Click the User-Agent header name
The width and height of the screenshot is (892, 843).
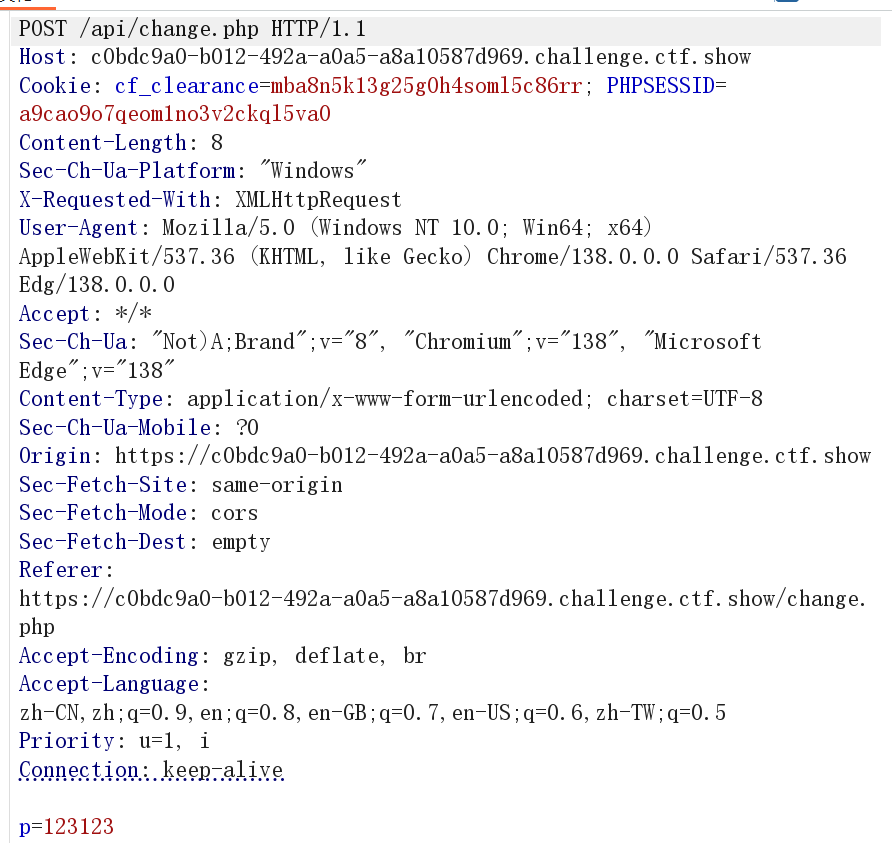[82, 228]
